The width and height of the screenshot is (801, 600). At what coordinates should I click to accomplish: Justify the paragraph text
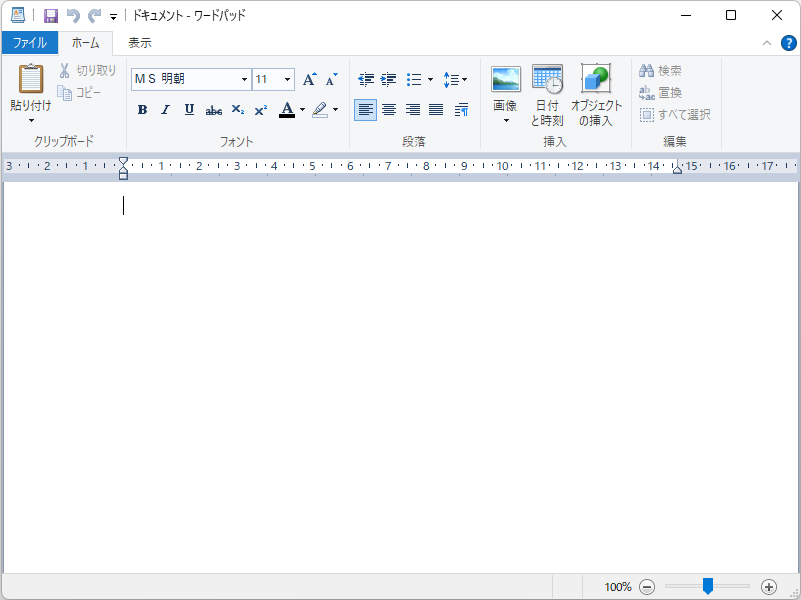click(x=436, y=109)
